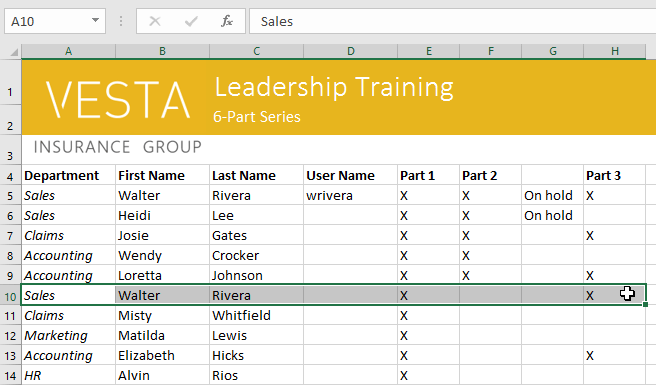Select column G header
The width and height of the screenshot is (656, 385).
click(x=553, y=51)
